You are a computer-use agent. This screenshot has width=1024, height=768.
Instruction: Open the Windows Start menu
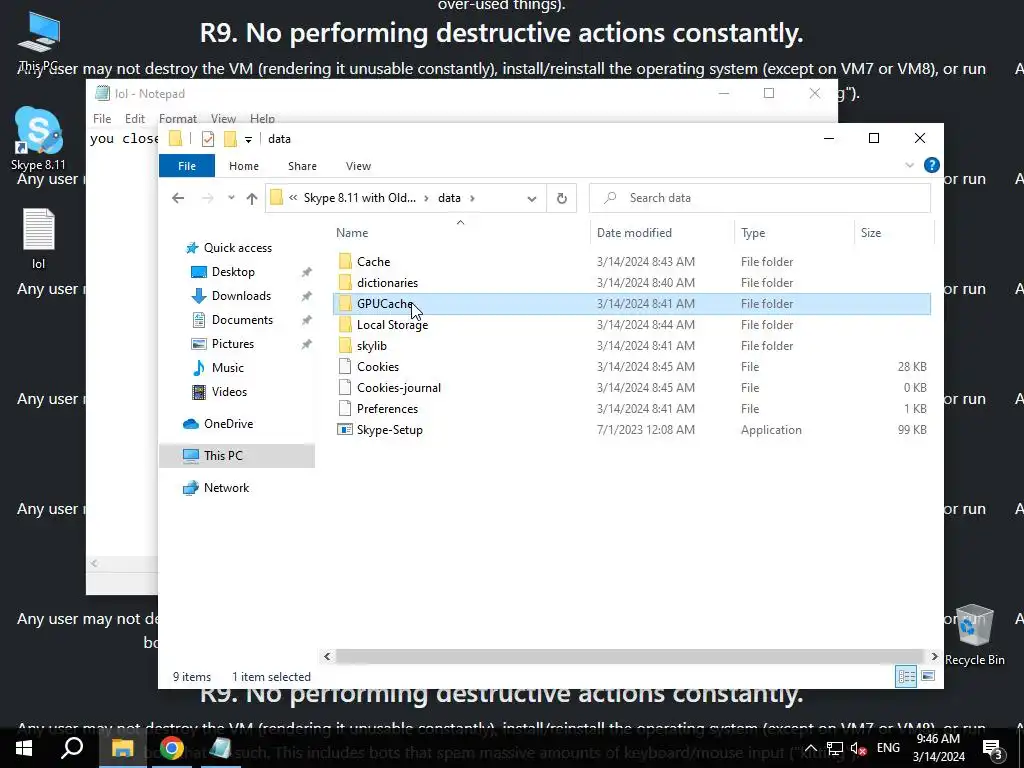tap(24, 748)
